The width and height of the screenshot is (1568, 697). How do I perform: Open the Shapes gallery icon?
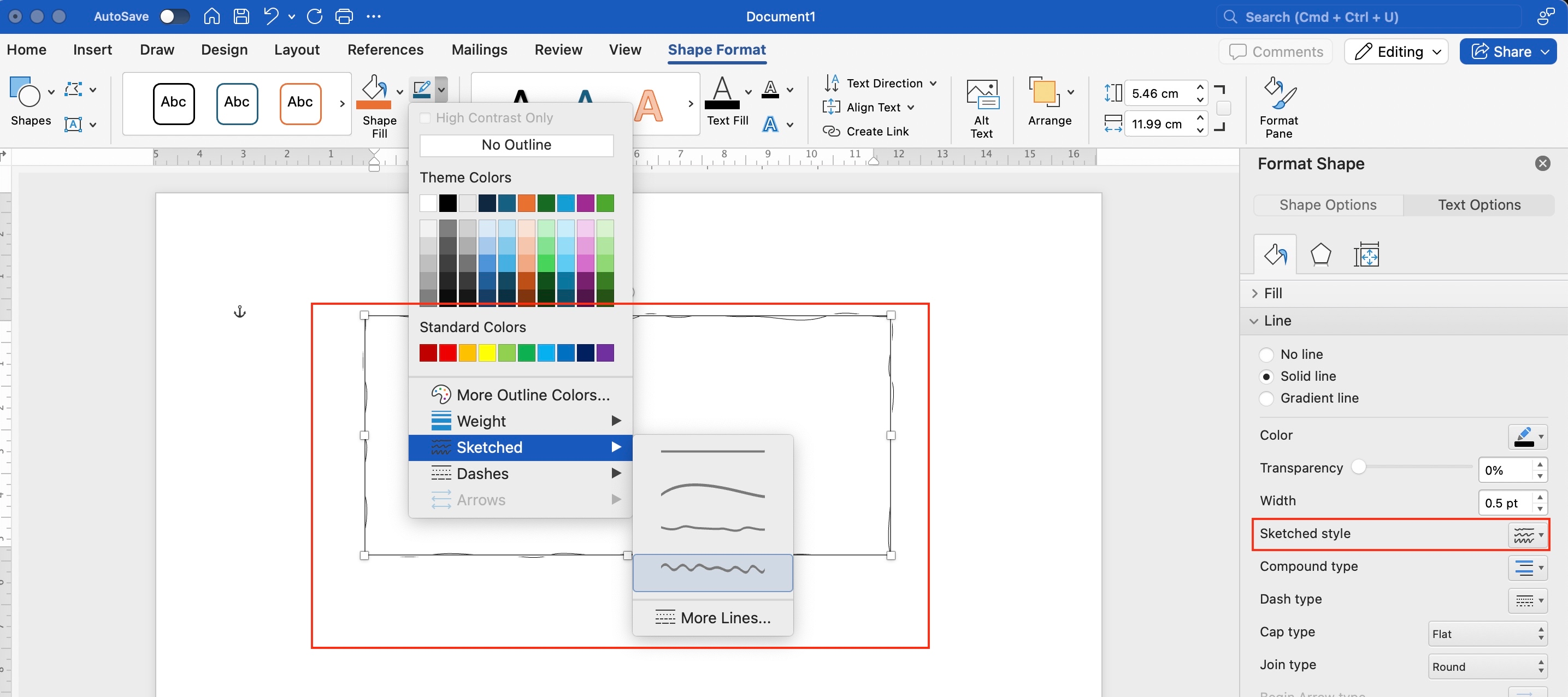25,91
